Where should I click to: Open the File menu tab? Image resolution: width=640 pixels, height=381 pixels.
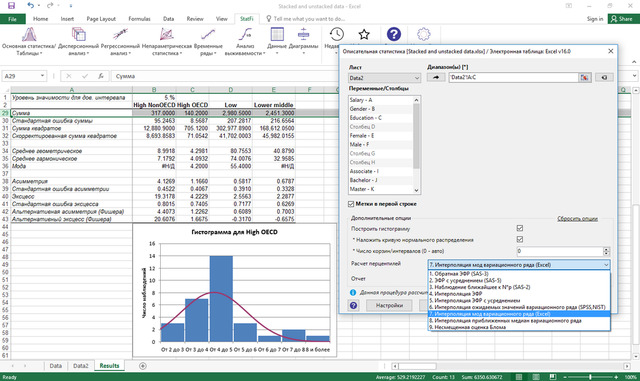pyautogui.click(x=12, y=19)
